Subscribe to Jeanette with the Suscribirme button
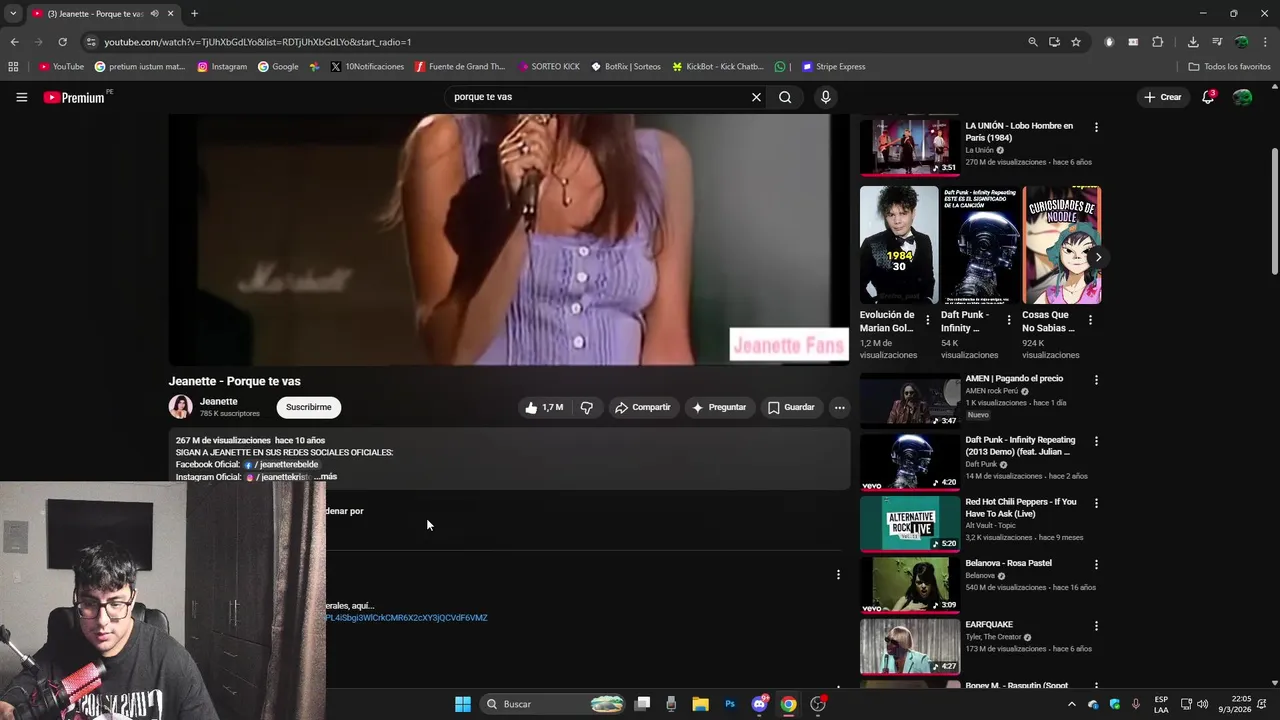 pos(308,407)
